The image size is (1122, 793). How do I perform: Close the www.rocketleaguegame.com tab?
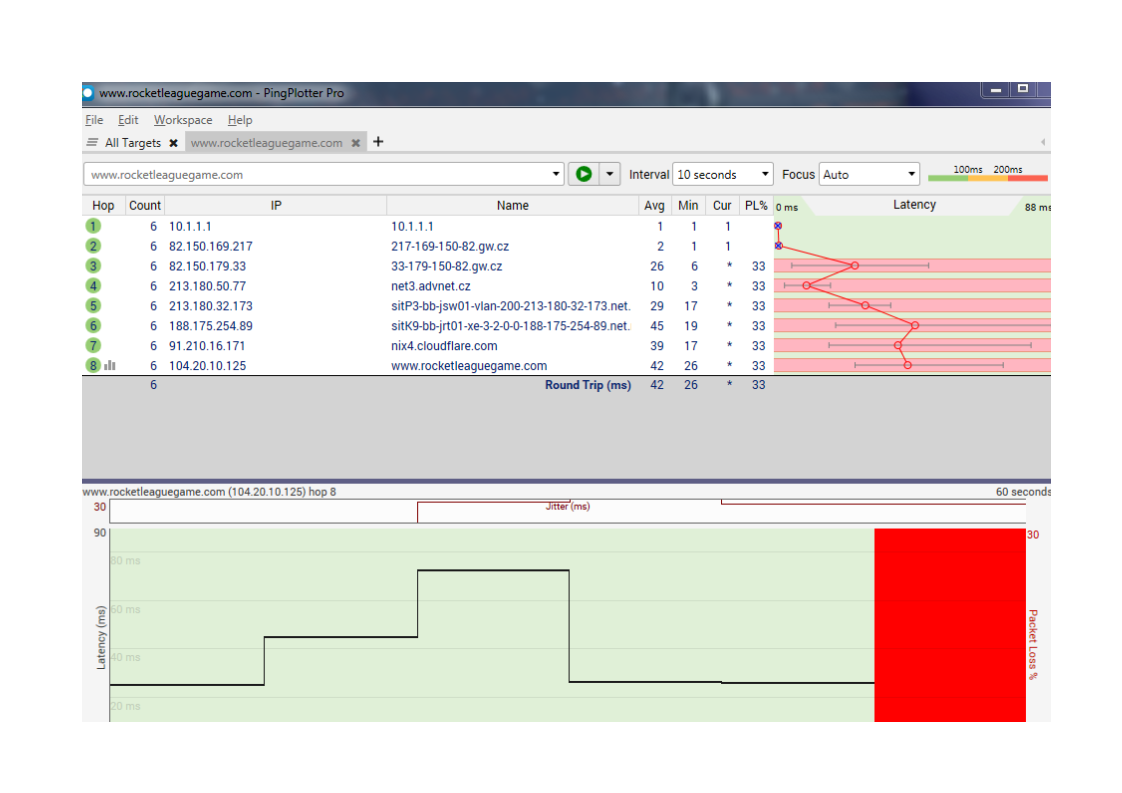[356, 143]
